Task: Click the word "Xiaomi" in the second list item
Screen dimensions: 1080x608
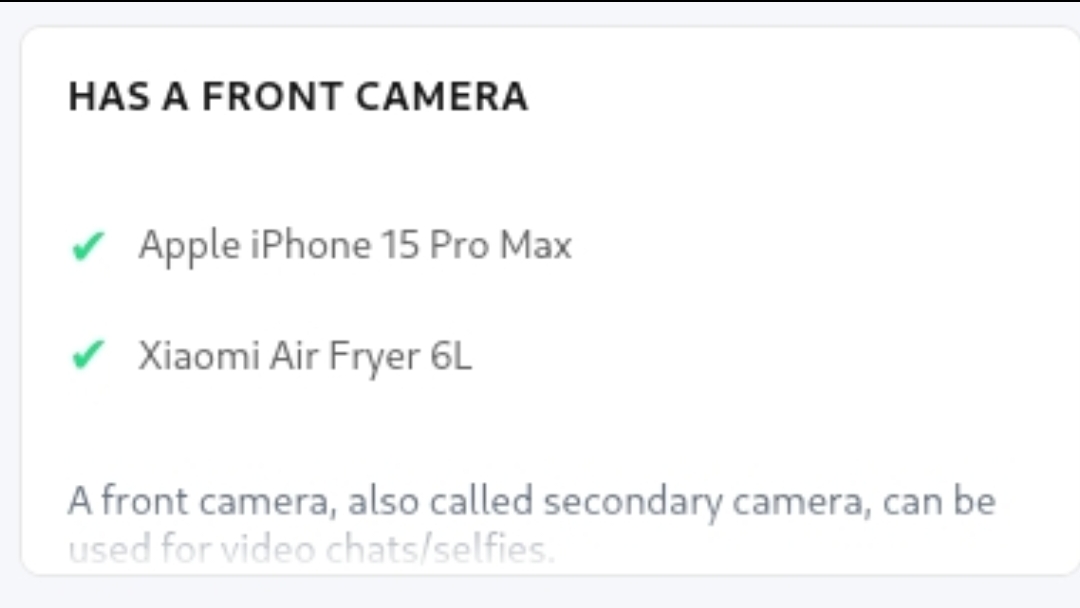Action: 198,356
